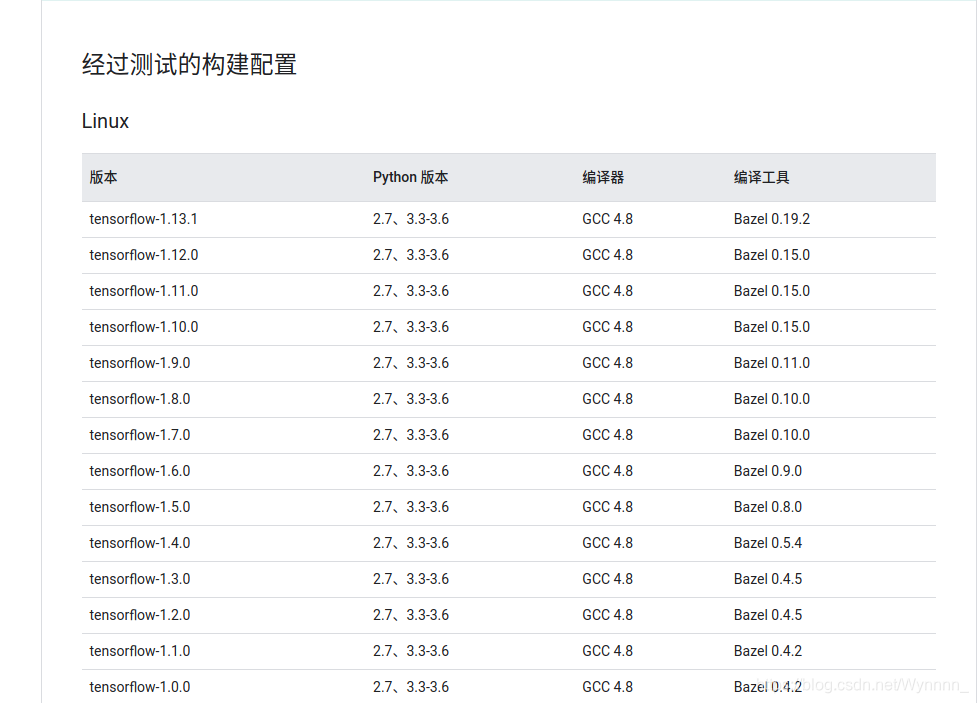Select the Linux section heading
This screenshot has width=978, height=703.
(104, 121)
